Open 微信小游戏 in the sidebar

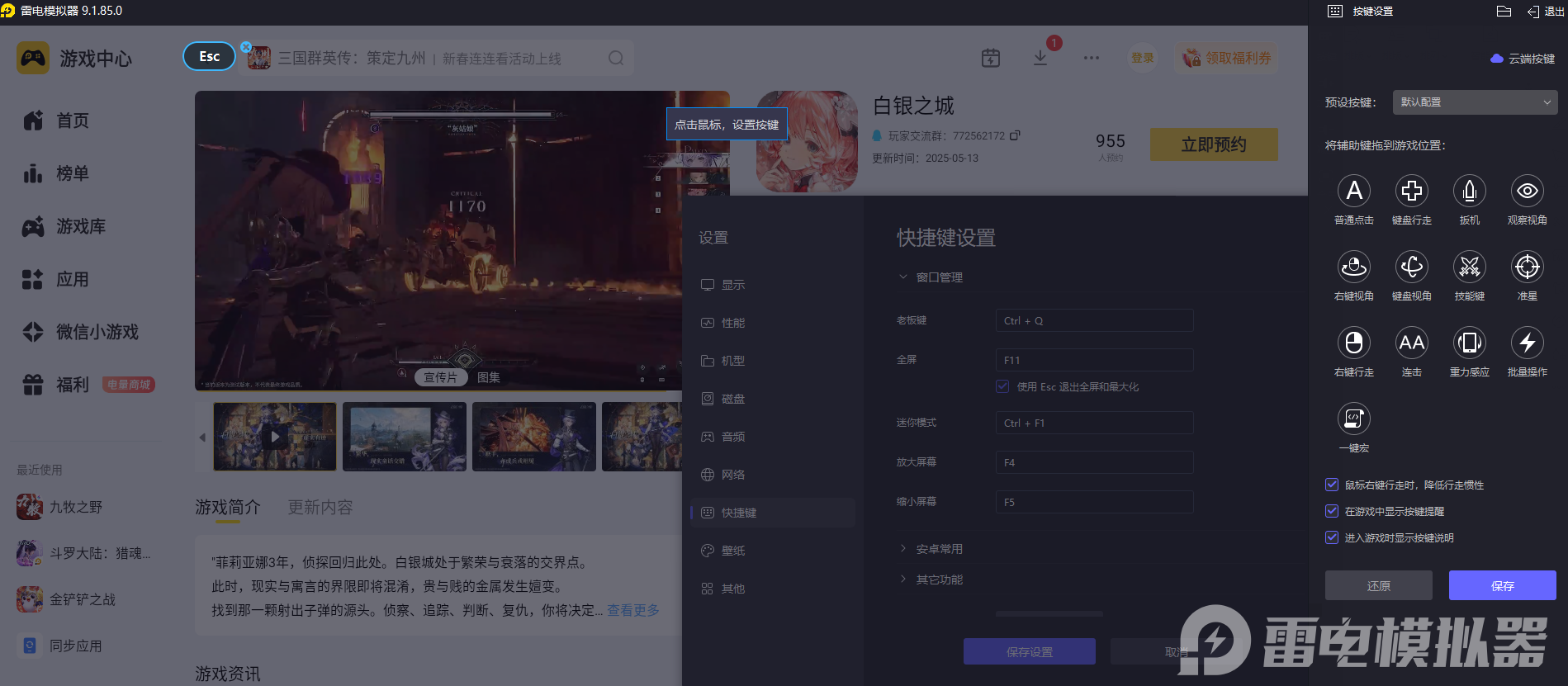81,332
